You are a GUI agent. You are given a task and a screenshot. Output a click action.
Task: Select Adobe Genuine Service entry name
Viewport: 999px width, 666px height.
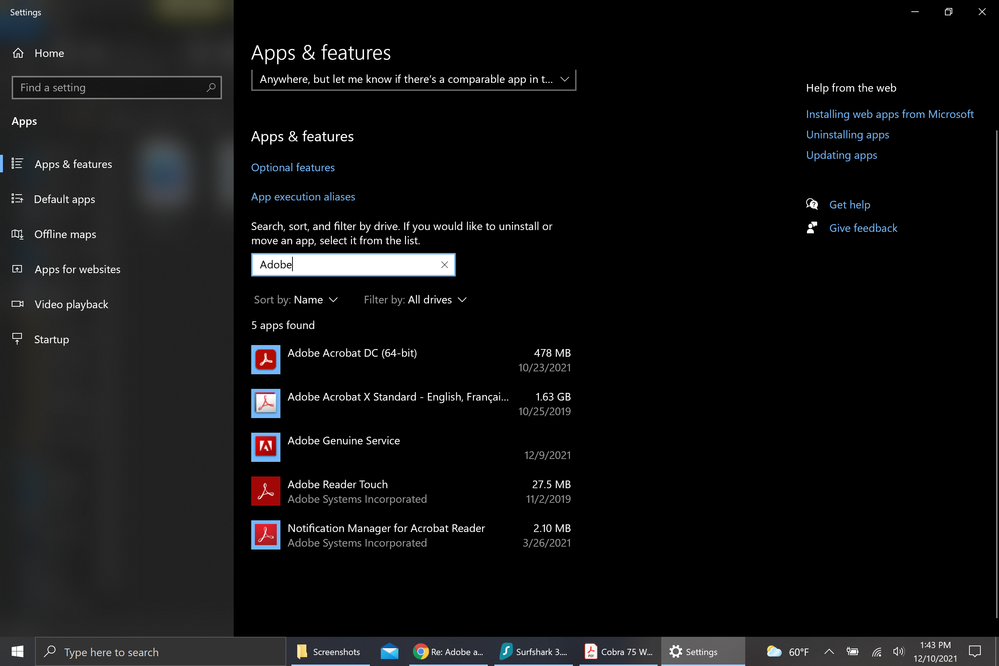343,440
